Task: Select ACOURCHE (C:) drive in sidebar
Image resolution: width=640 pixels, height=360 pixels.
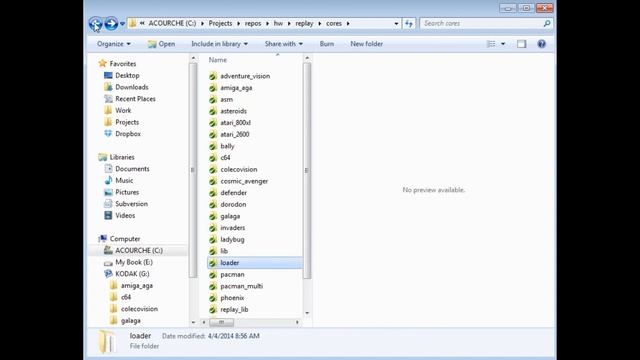Action: pos(139,250)
